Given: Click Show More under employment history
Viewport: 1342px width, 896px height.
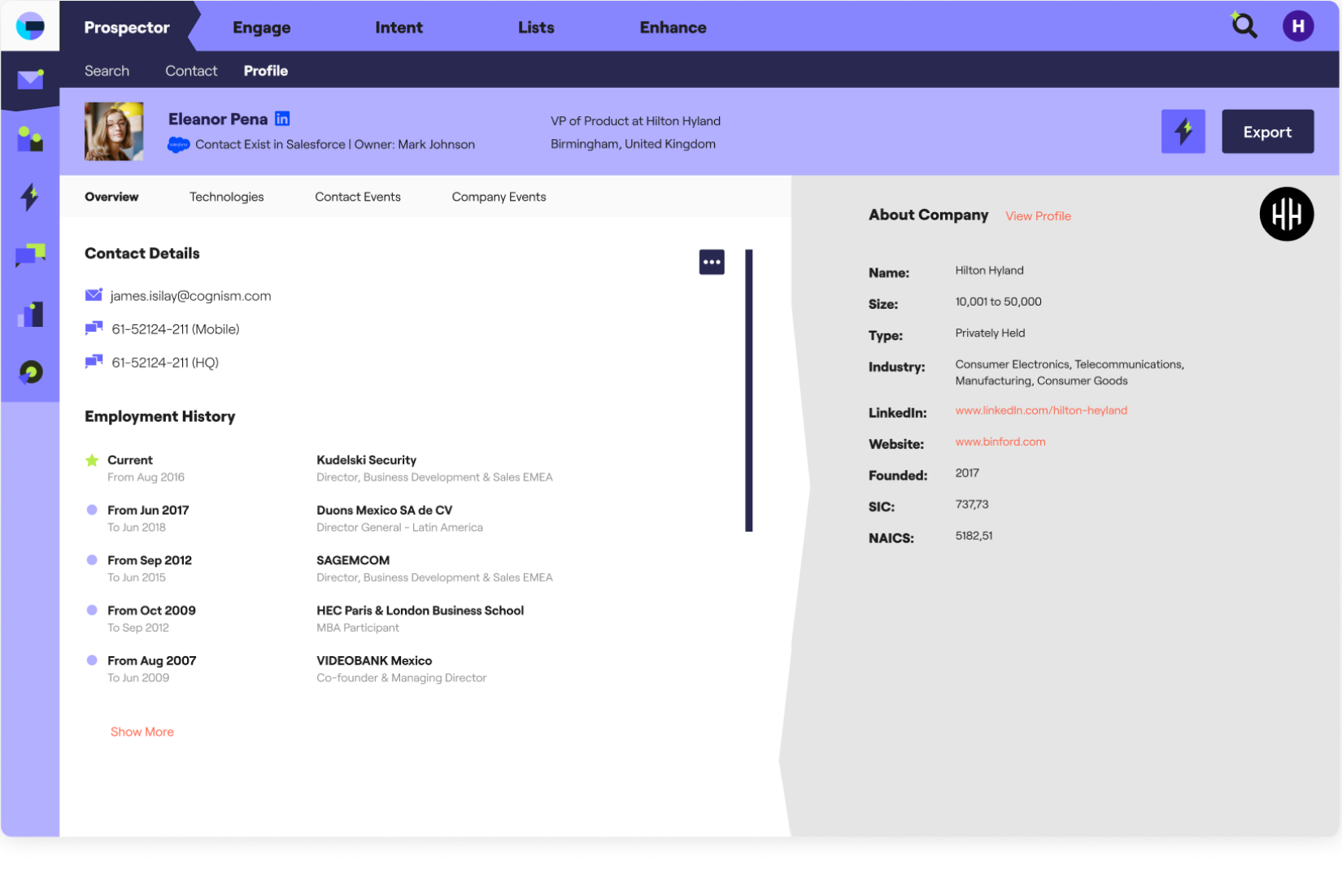Looking at the screenshot, I should (142, 732).
